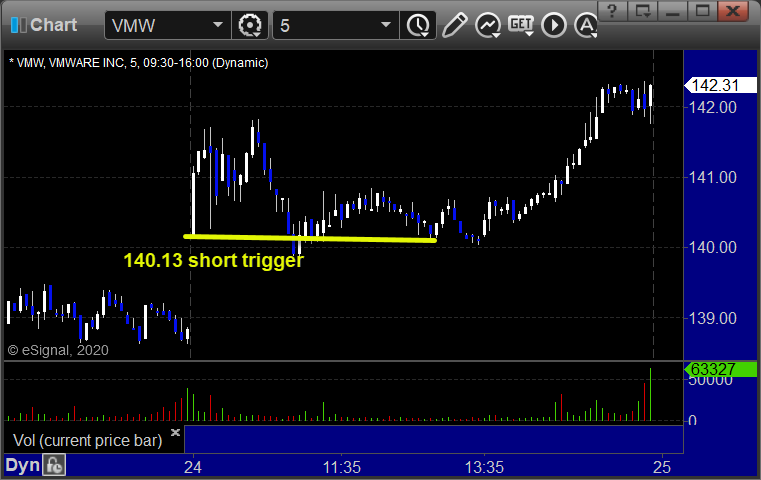Close the Chart window
761x480 pixels.
(x=733, y=11)
